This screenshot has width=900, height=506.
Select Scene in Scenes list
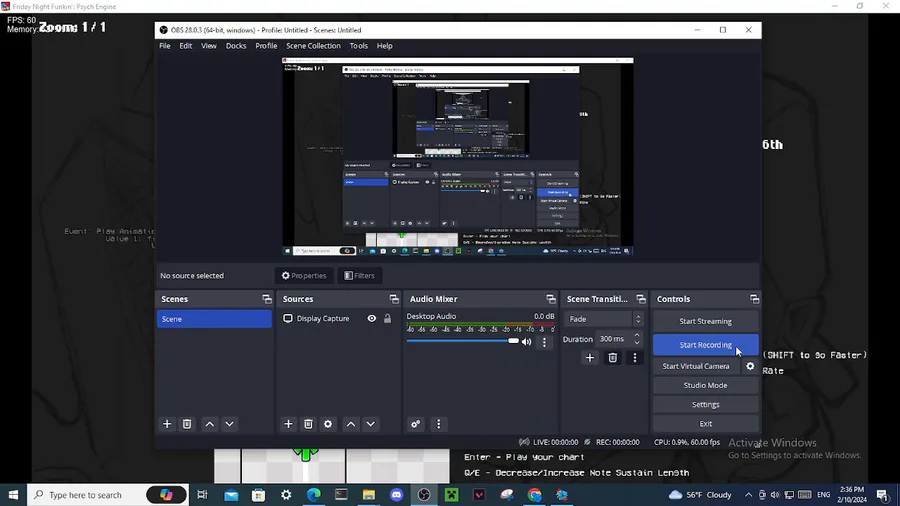(x=214, y=319)
